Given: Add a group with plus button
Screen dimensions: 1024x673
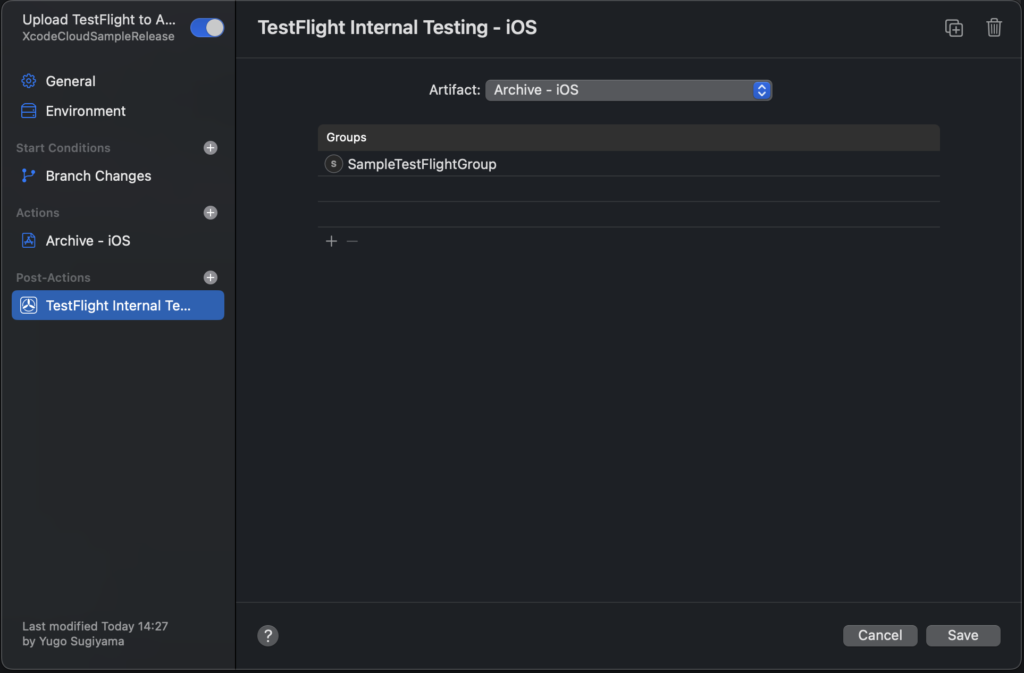Looking at the screenshot, I should [x=331, y=242].
